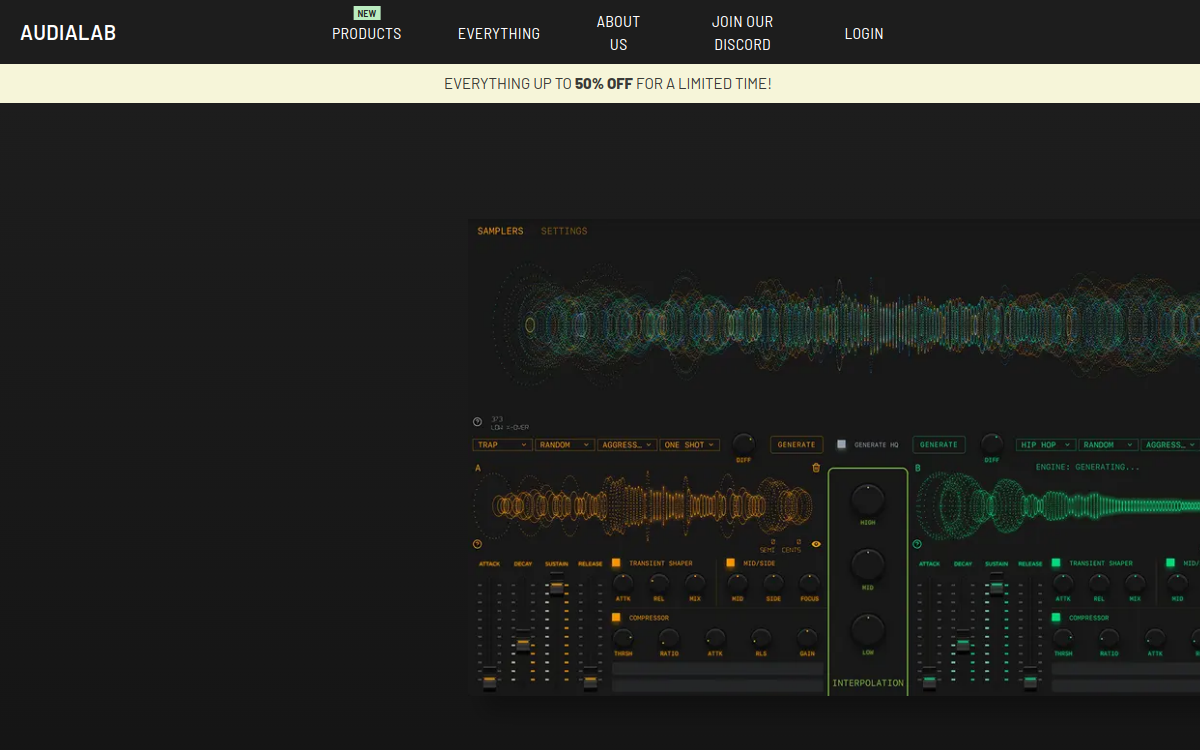Click the orange DIFF knob in sampler A

(743, 442)
